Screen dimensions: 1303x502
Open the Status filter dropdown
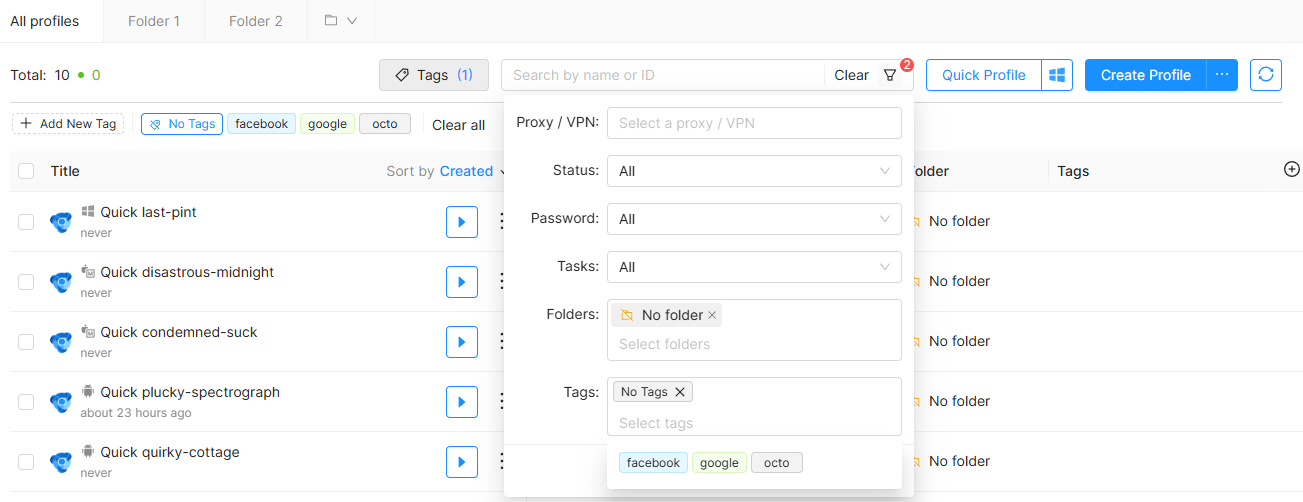pyautogui.click(x=754, y=171)
